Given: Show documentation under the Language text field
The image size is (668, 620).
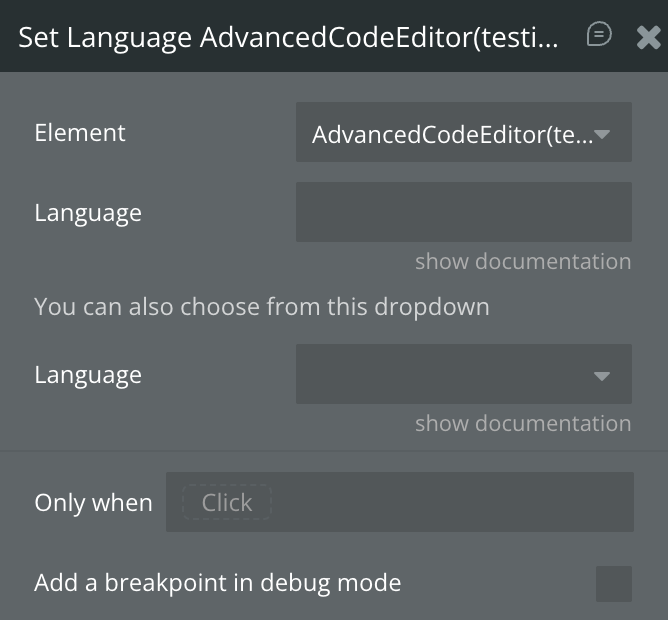Looking at the screenshot, I should click(523, 262).
